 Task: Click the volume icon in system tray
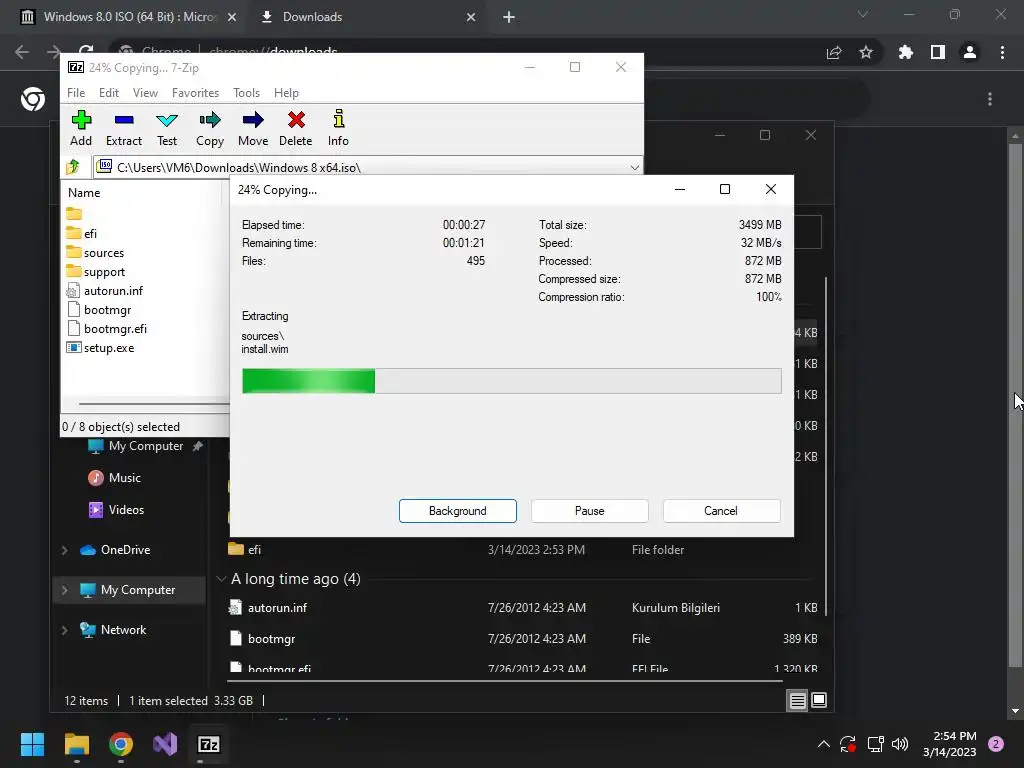click(900, 744)
